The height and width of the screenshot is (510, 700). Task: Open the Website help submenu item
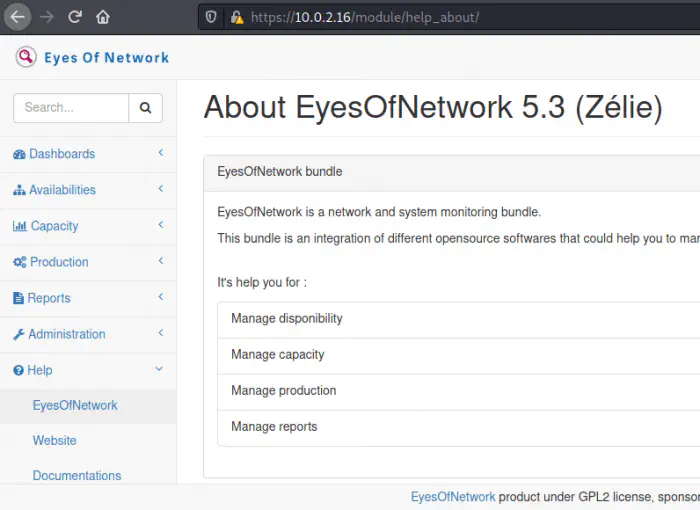(54, 440)
